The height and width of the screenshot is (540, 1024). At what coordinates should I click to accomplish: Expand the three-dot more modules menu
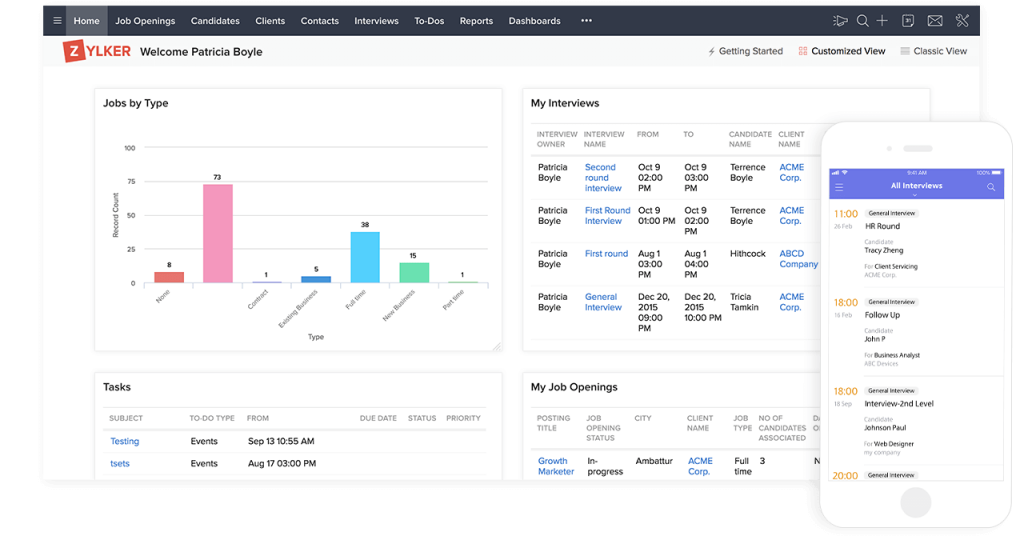click(x=586, y=21)
